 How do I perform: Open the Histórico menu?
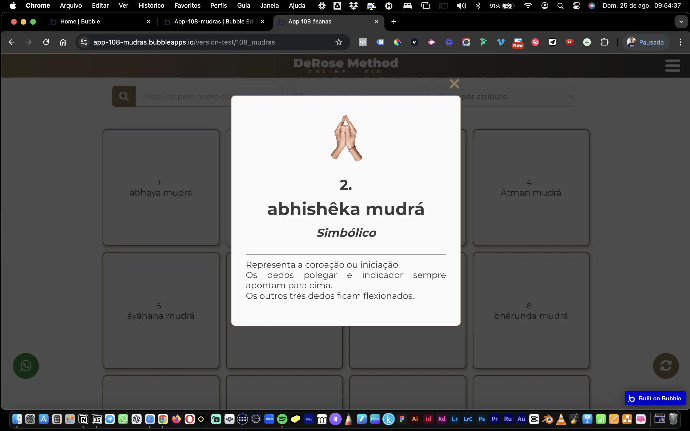click(x=151, y=6)
